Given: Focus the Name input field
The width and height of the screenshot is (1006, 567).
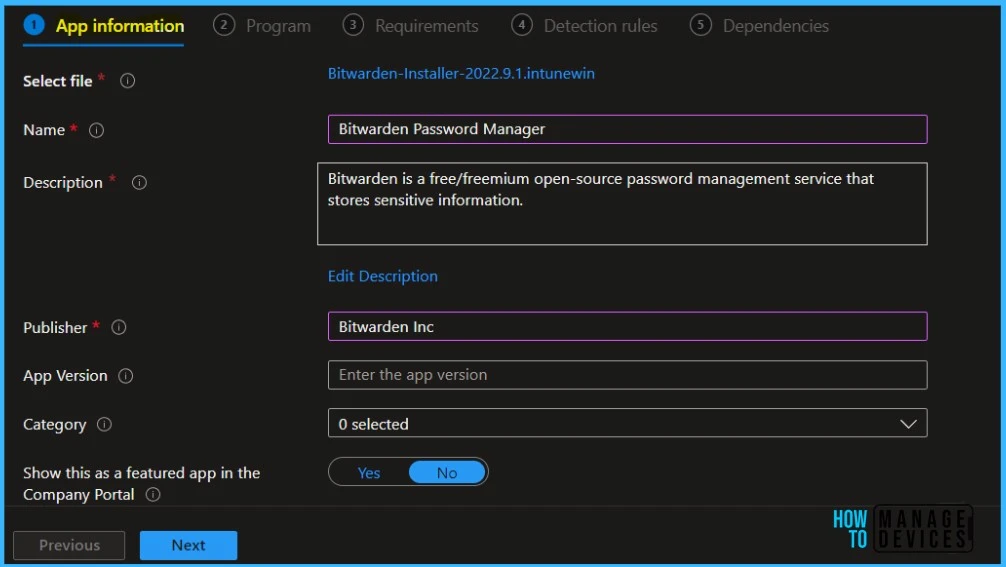Looking at the screenshot, I should click(x=627, y=130).
